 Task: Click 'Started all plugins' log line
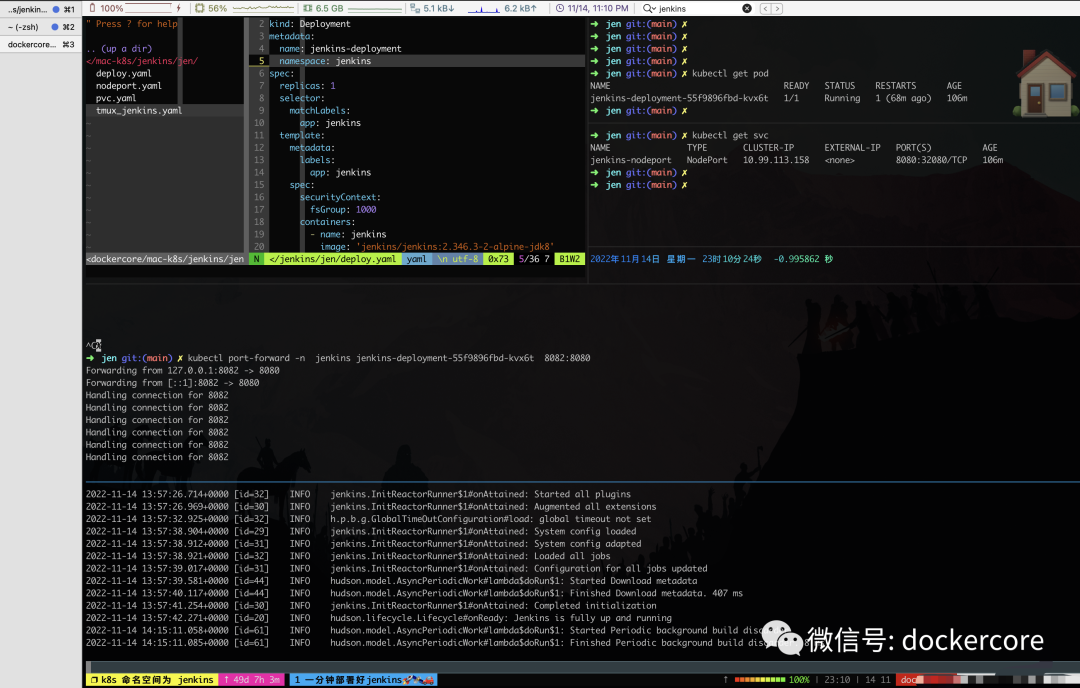click(x=358, y=494)
